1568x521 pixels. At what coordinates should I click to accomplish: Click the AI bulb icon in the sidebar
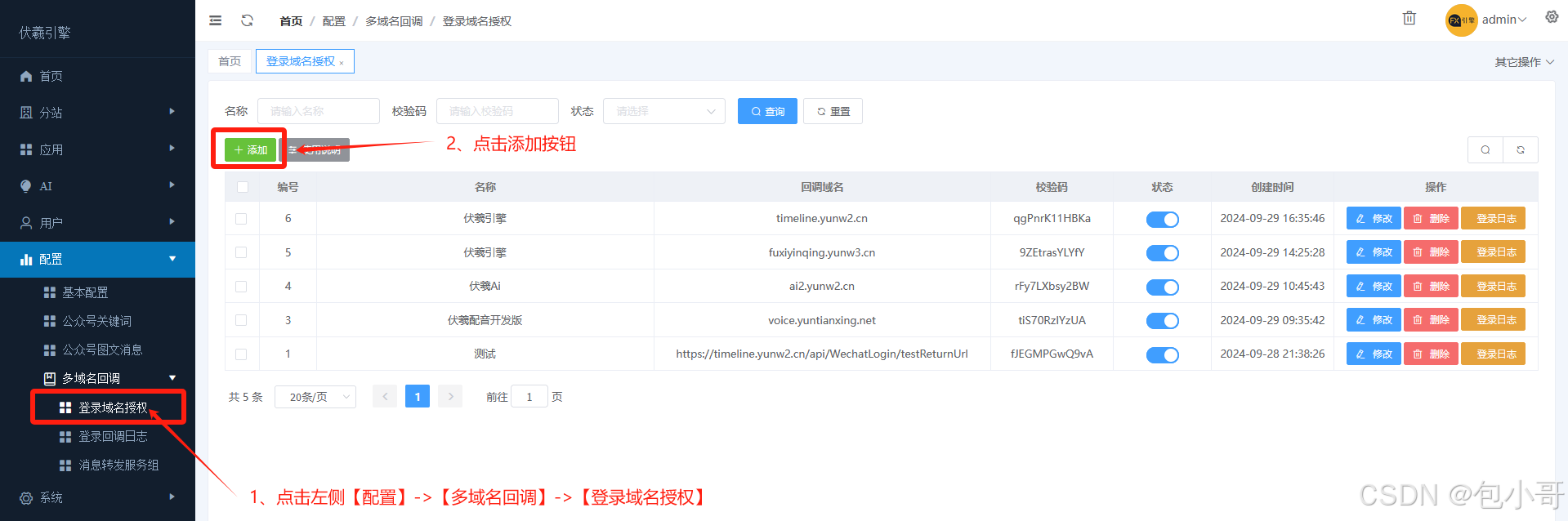coord(26,186)
